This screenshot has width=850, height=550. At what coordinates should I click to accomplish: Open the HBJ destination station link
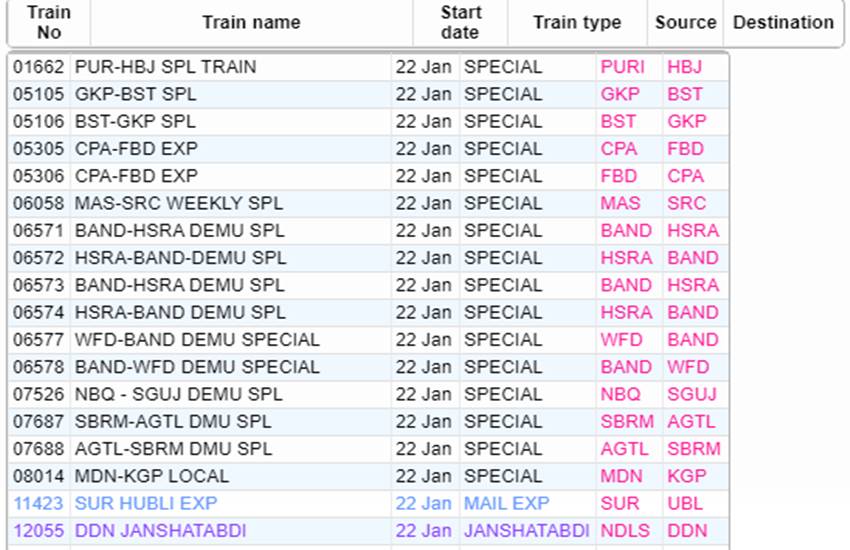pos(684,67)
